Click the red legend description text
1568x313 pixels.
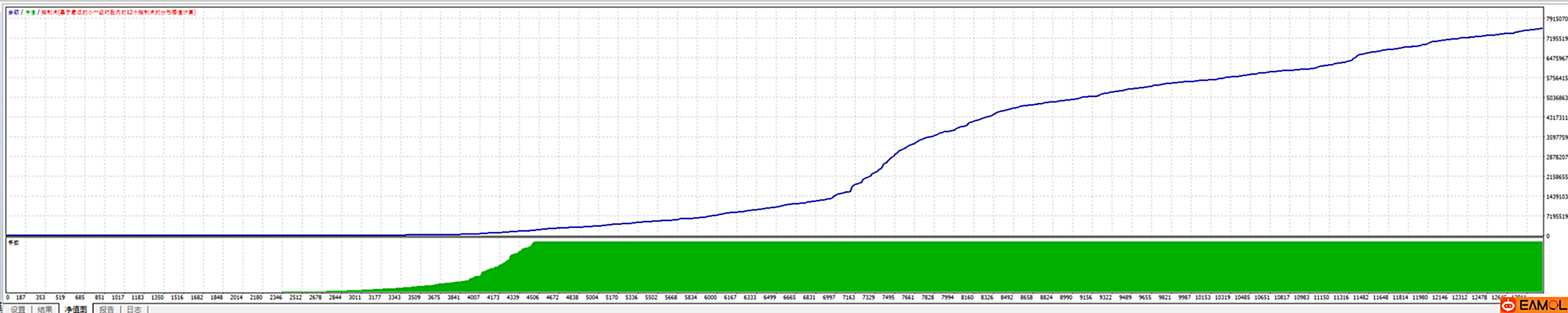point(119,12)
